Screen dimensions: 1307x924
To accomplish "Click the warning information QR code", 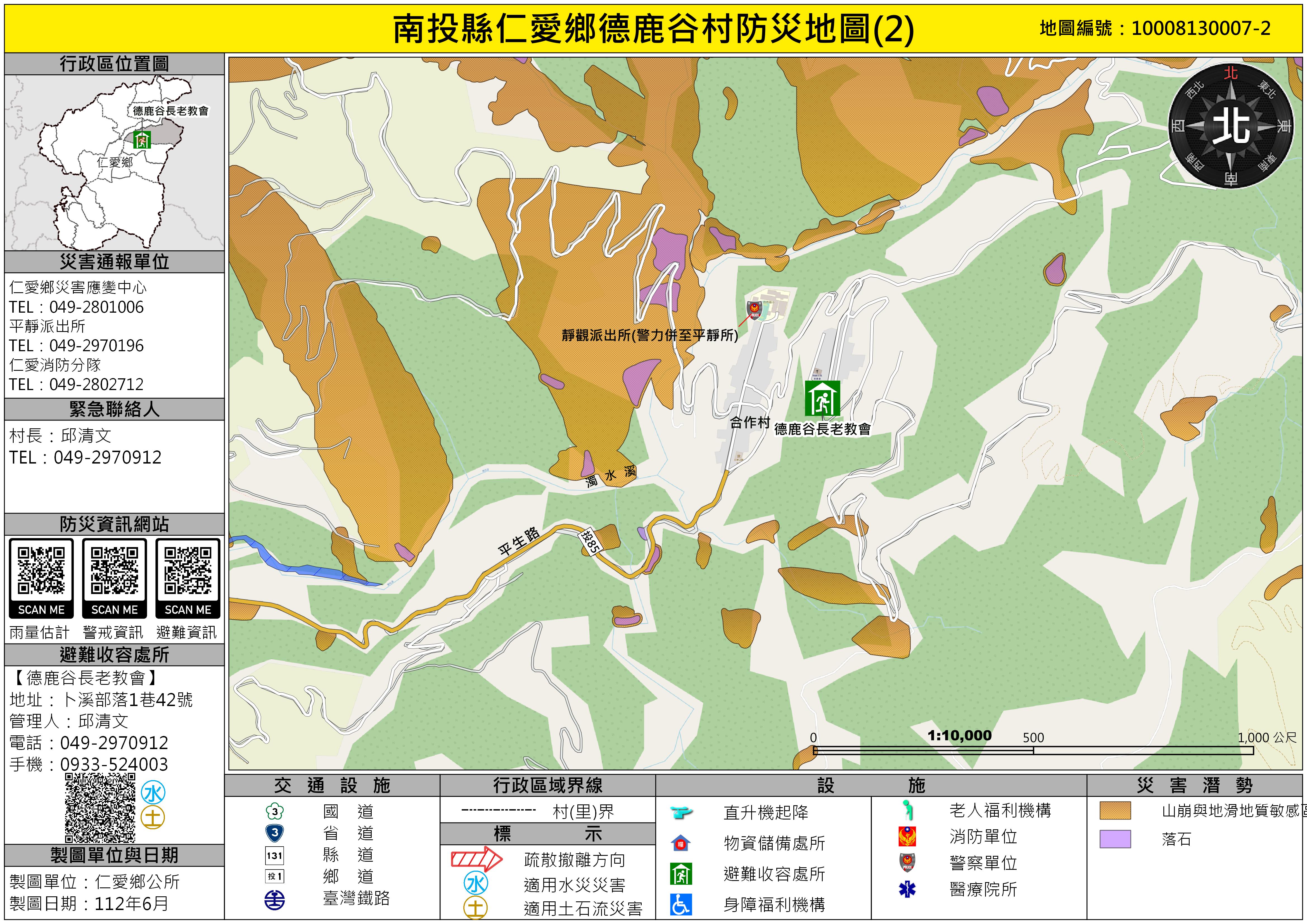I will (x=114, y=571).
